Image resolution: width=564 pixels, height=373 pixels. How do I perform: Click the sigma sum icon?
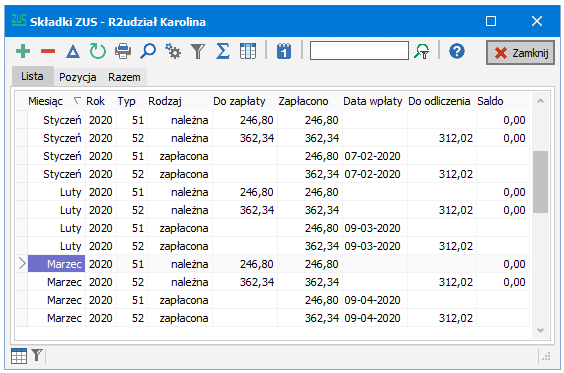pos(223,51)
